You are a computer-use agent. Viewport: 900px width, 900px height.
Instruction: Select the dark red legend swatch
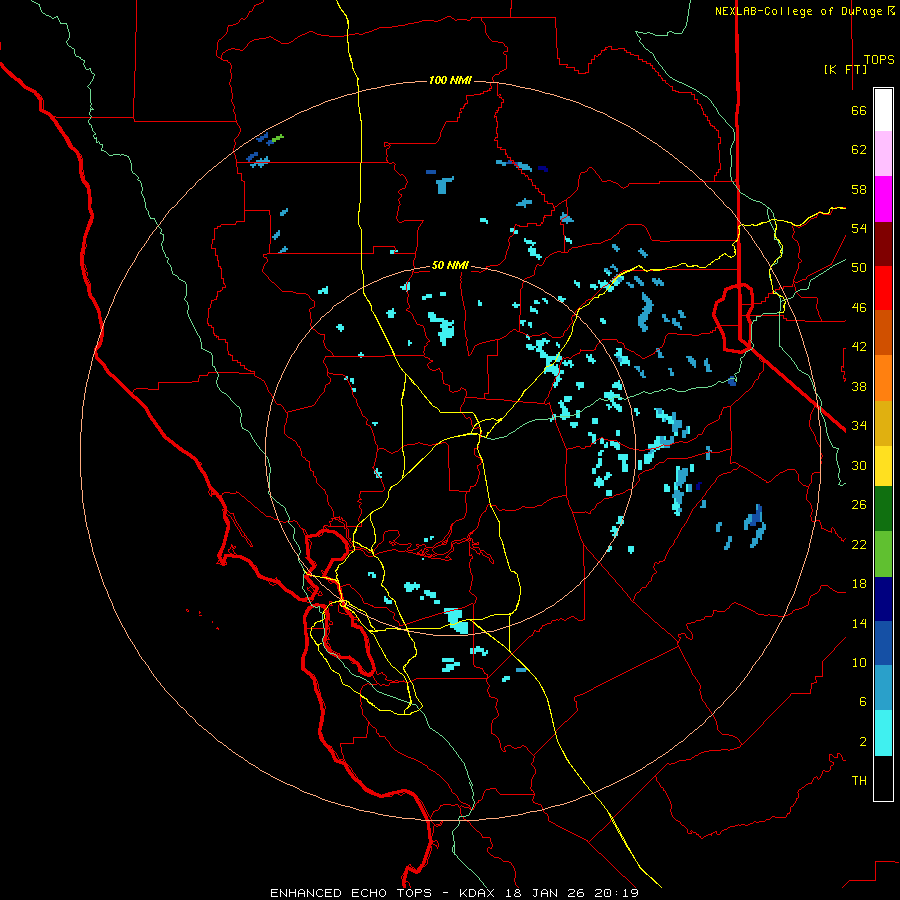point(883,244)
